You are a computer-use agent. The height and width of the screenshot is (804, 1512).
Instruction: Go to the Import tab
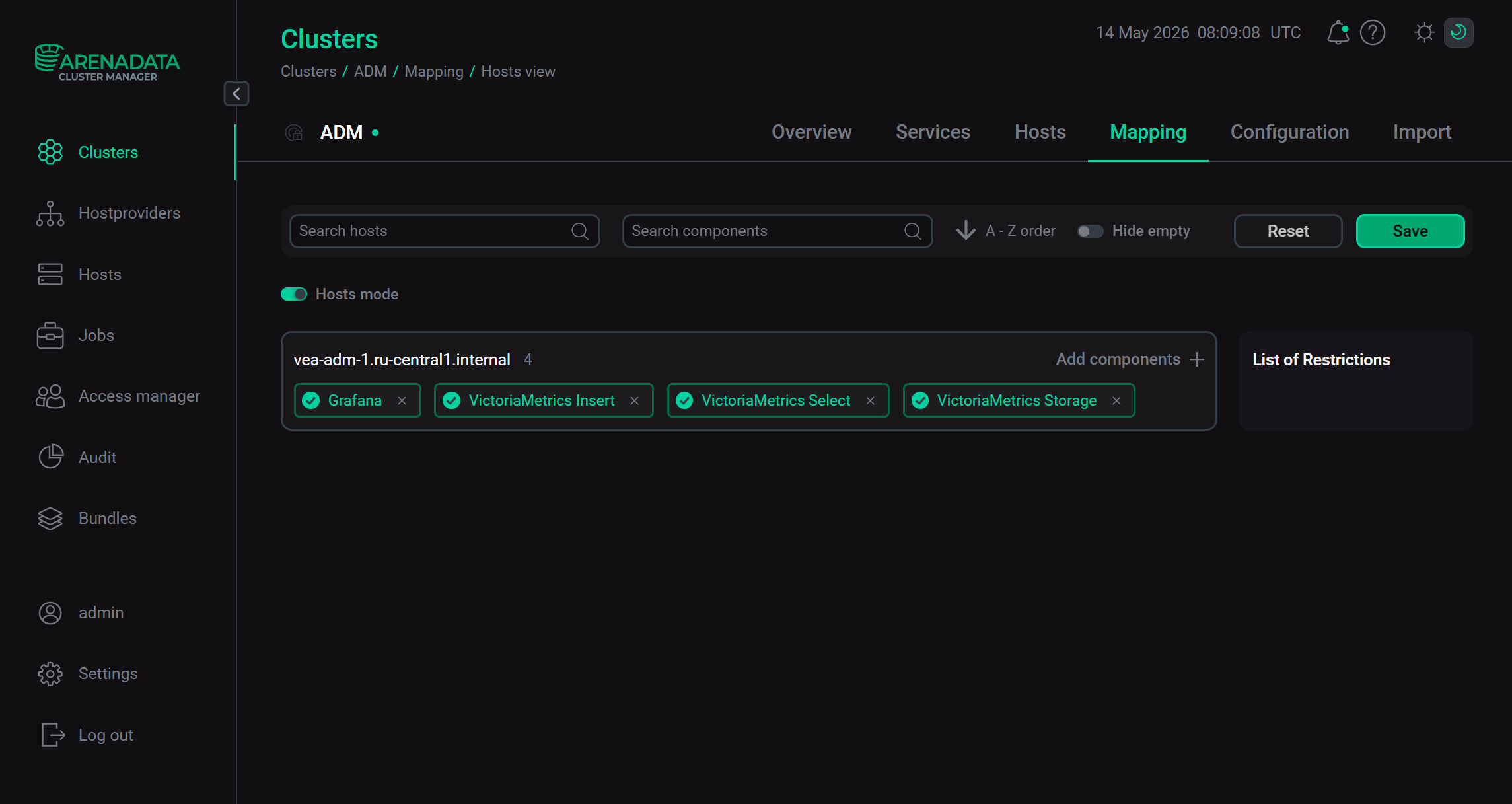pos(1422,132)
